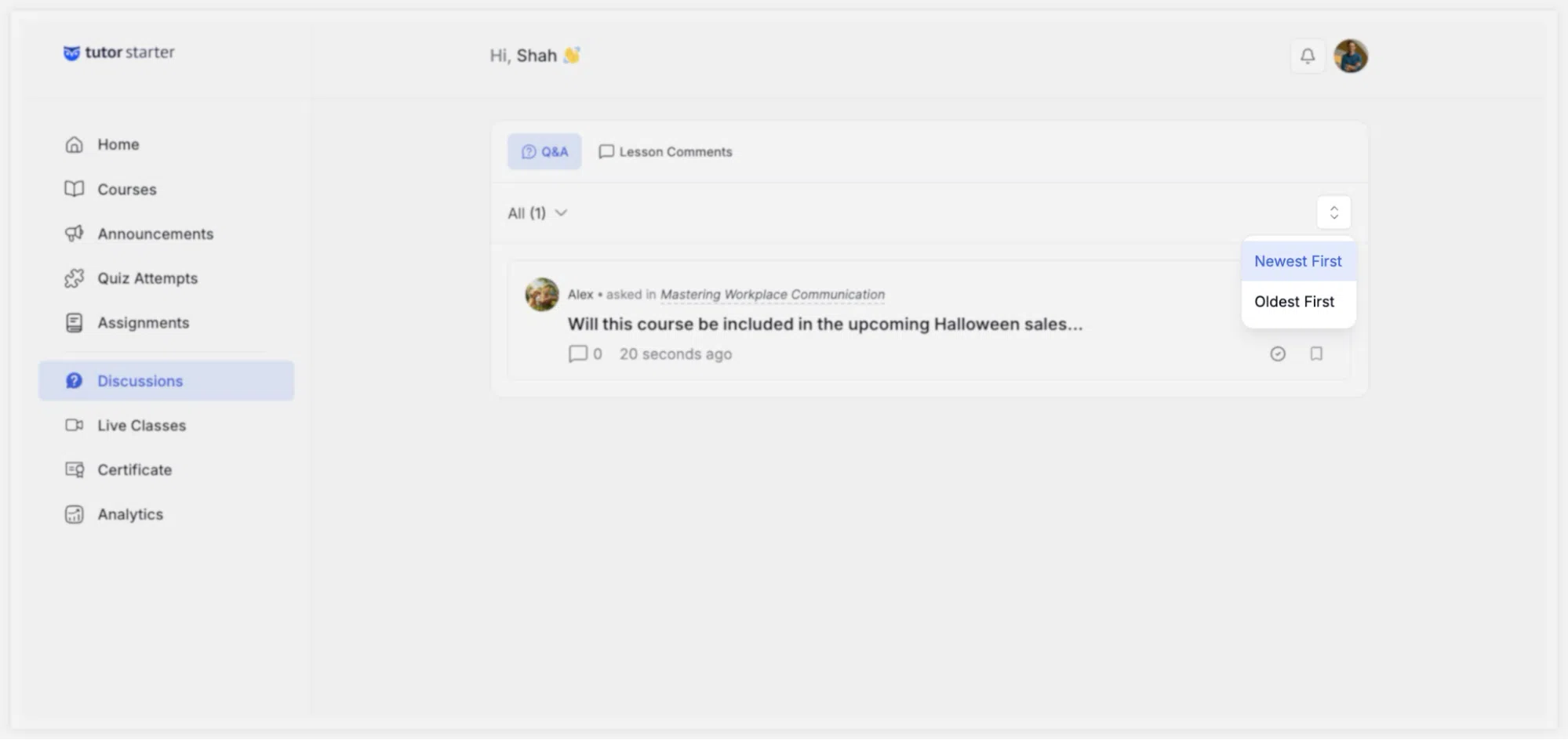
Task: Open the notifications bell
Action: pyautogui.click(x=1307, y=56)
